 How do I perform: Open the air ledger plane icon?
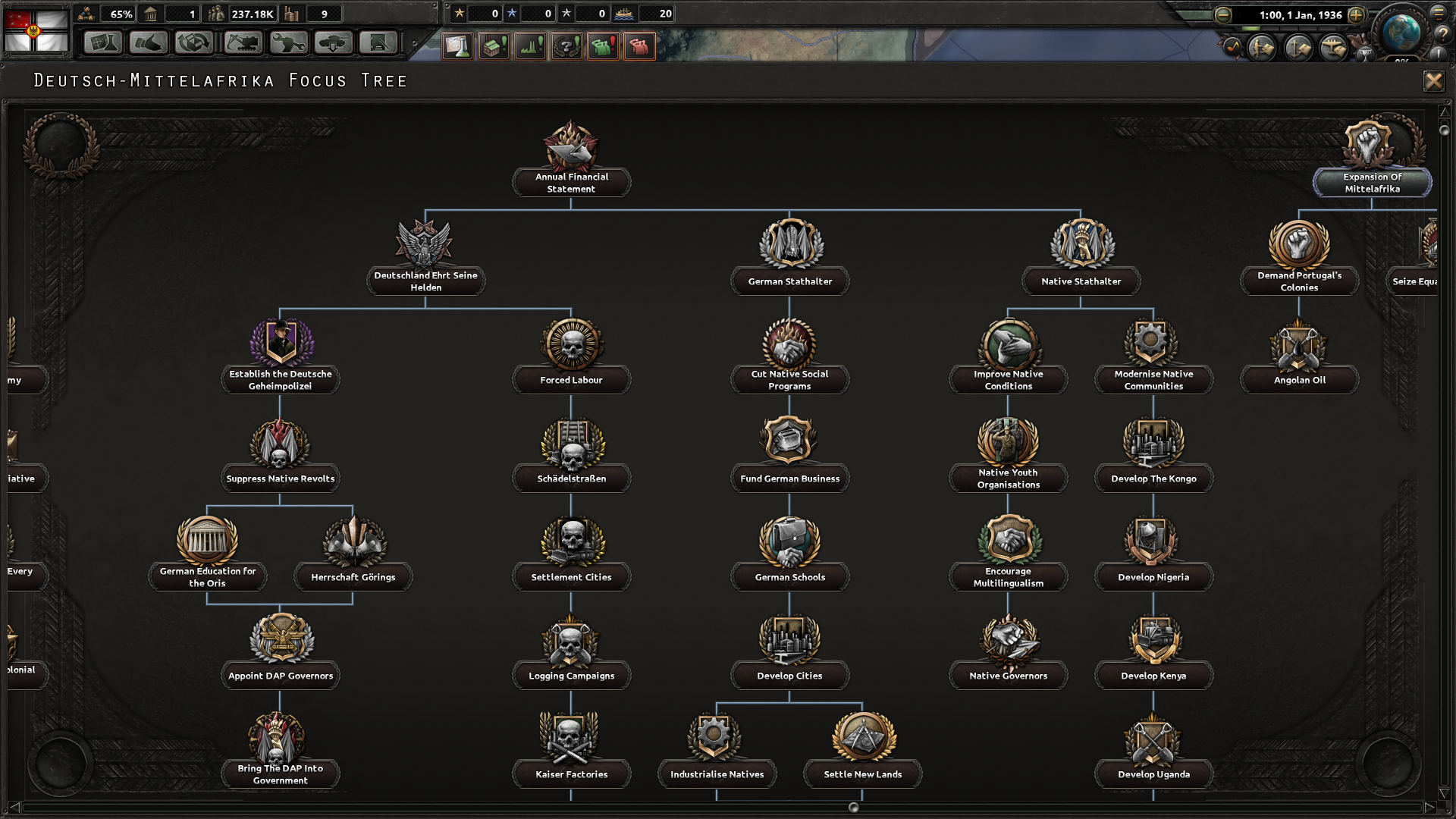pyautogui.click(x=1334, y=48)
